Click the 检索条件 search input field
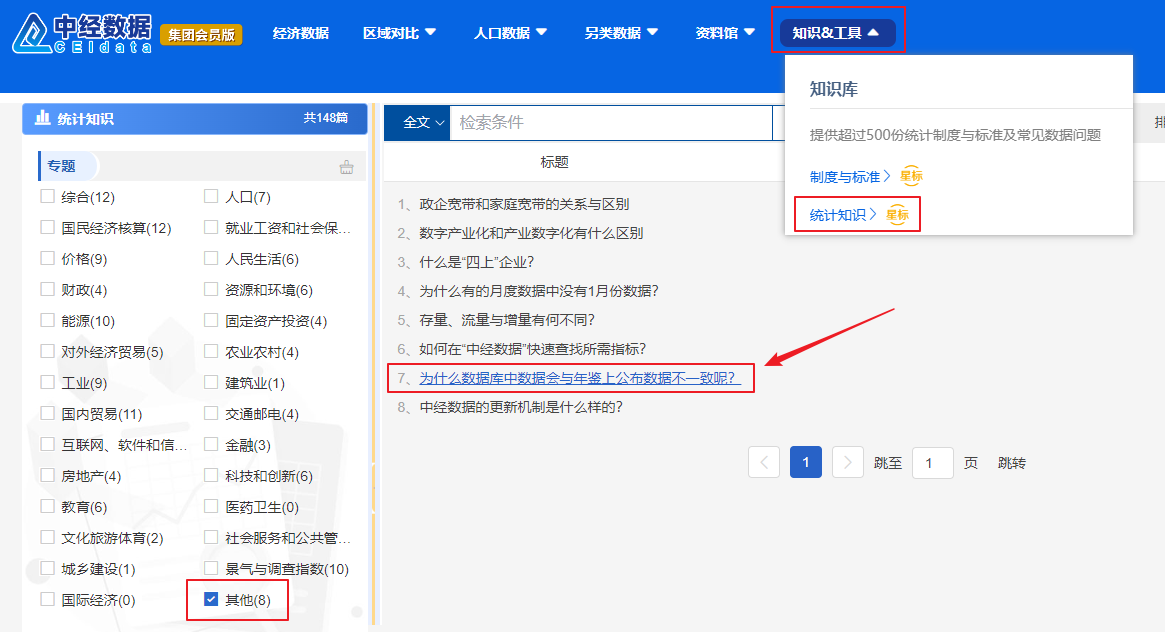The image size is (1165, 632). [x=610, y=122]
